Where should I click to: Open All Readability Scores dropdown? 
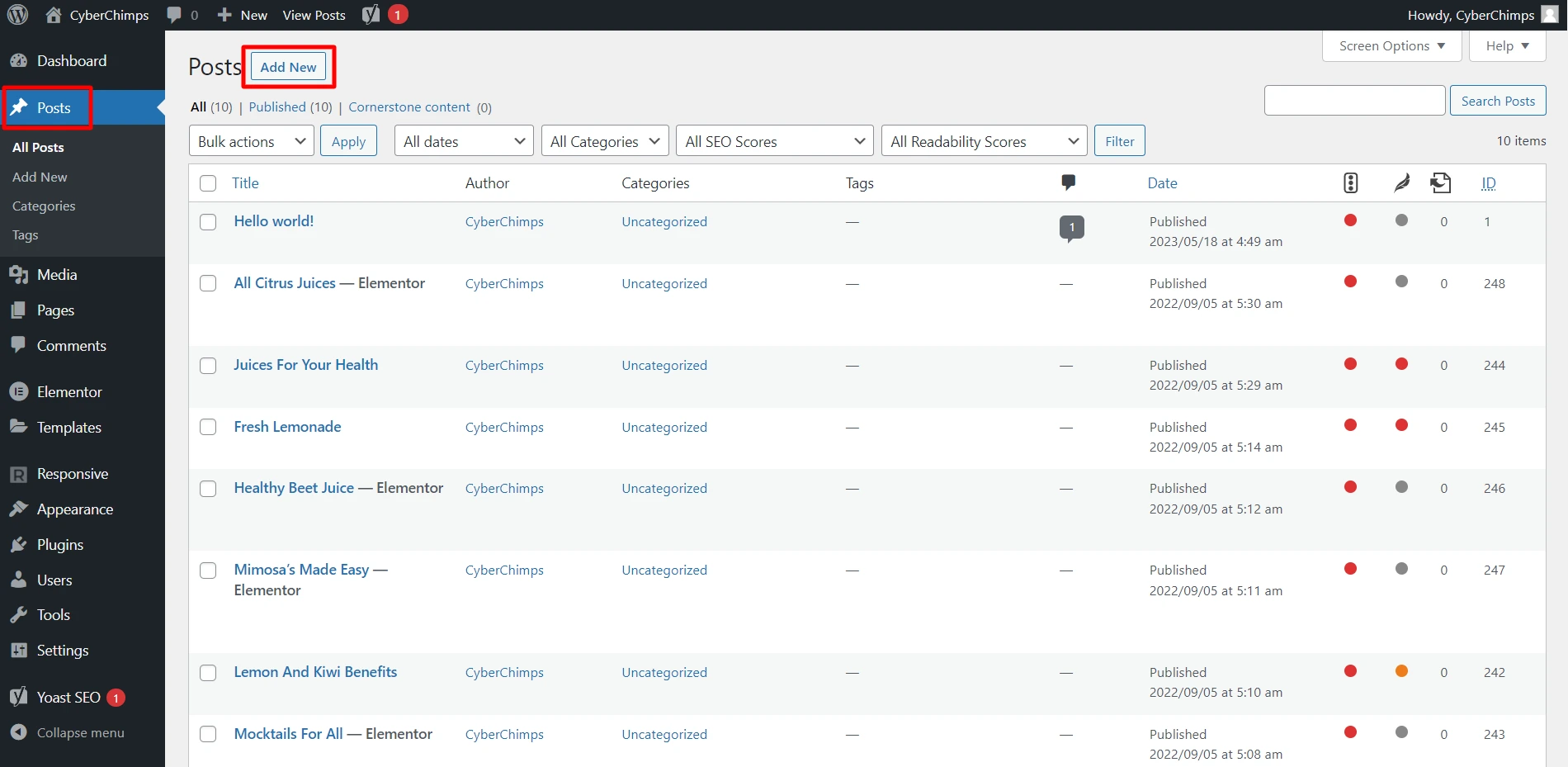tap(984, 141)
